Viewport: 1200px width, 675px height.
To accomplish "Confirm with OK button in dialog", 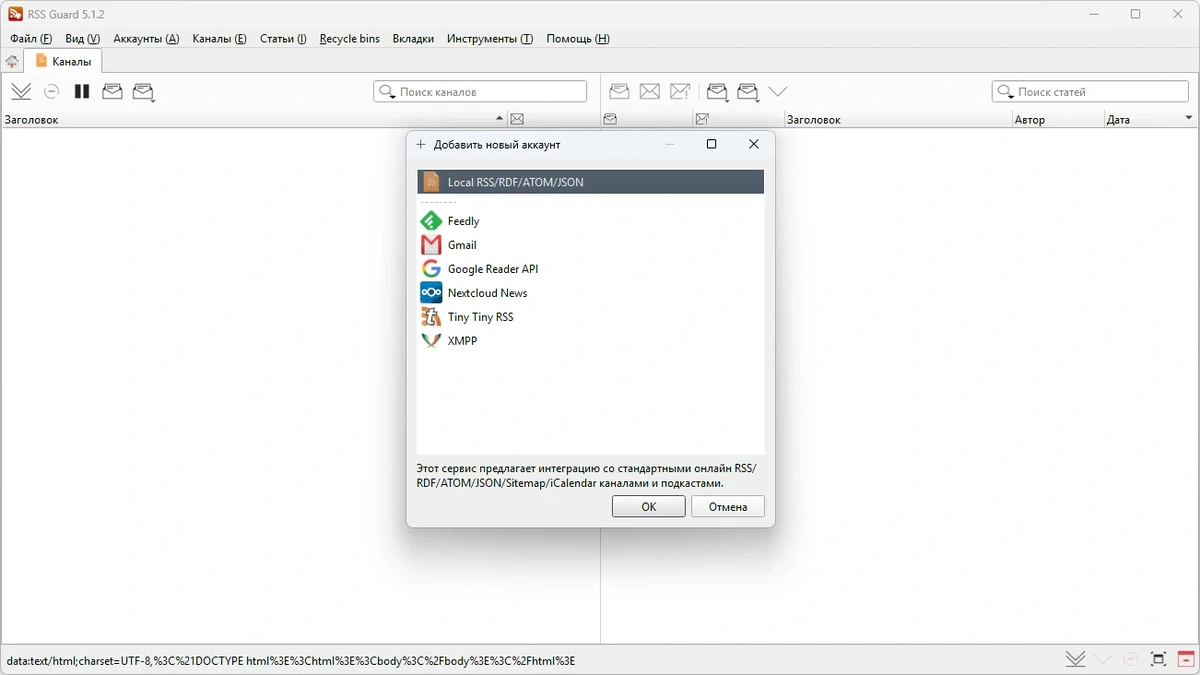I will click(649, 507).
